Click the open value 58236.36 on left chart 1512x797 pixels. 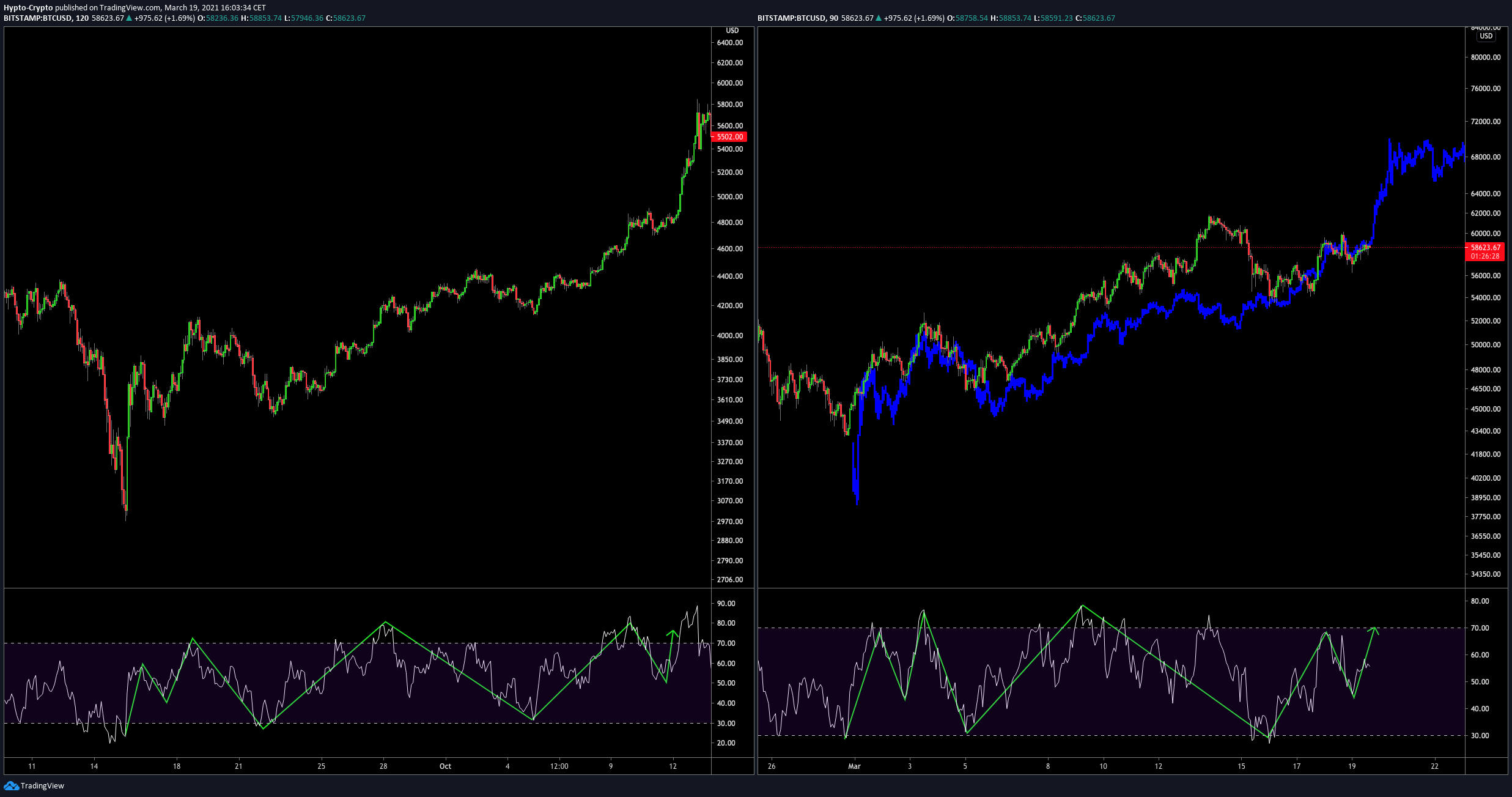222,18
